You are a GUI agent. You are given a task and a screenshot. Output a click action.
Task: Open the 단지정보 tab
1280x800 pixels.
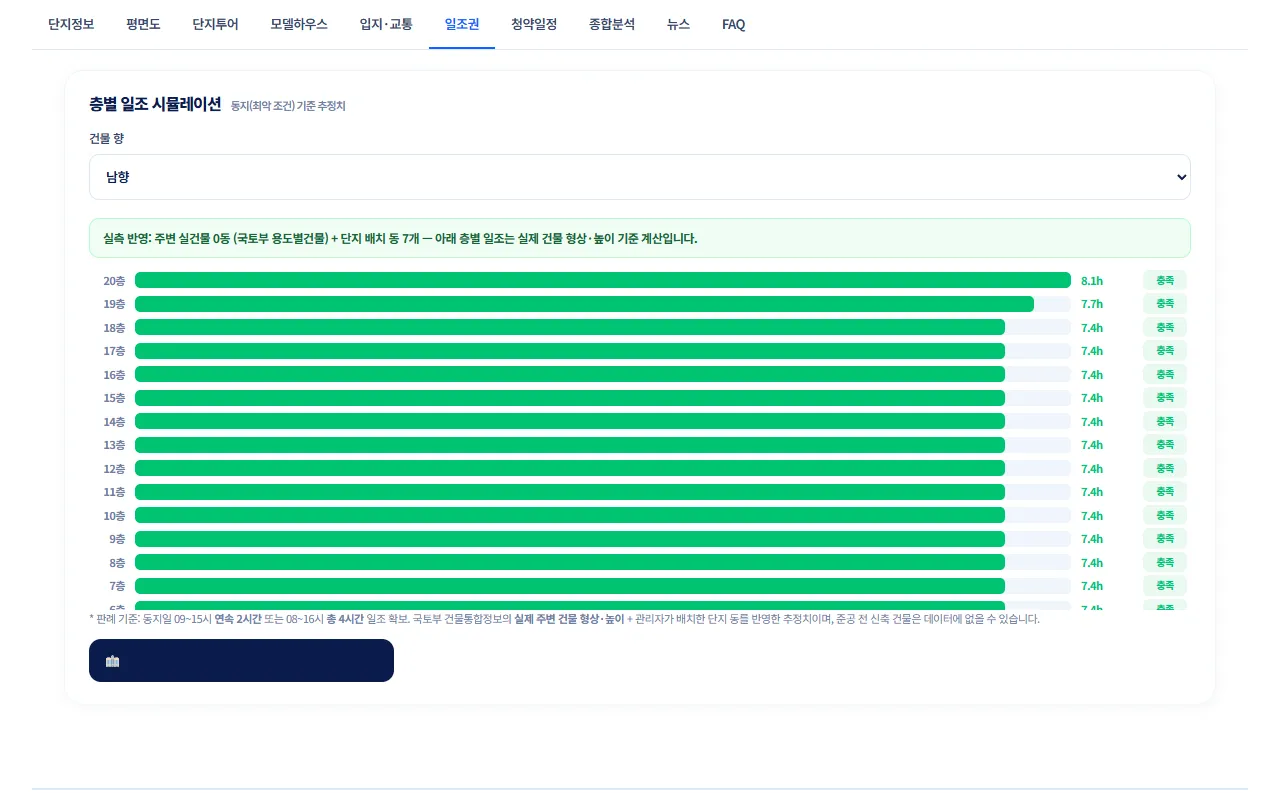(71, 24)
